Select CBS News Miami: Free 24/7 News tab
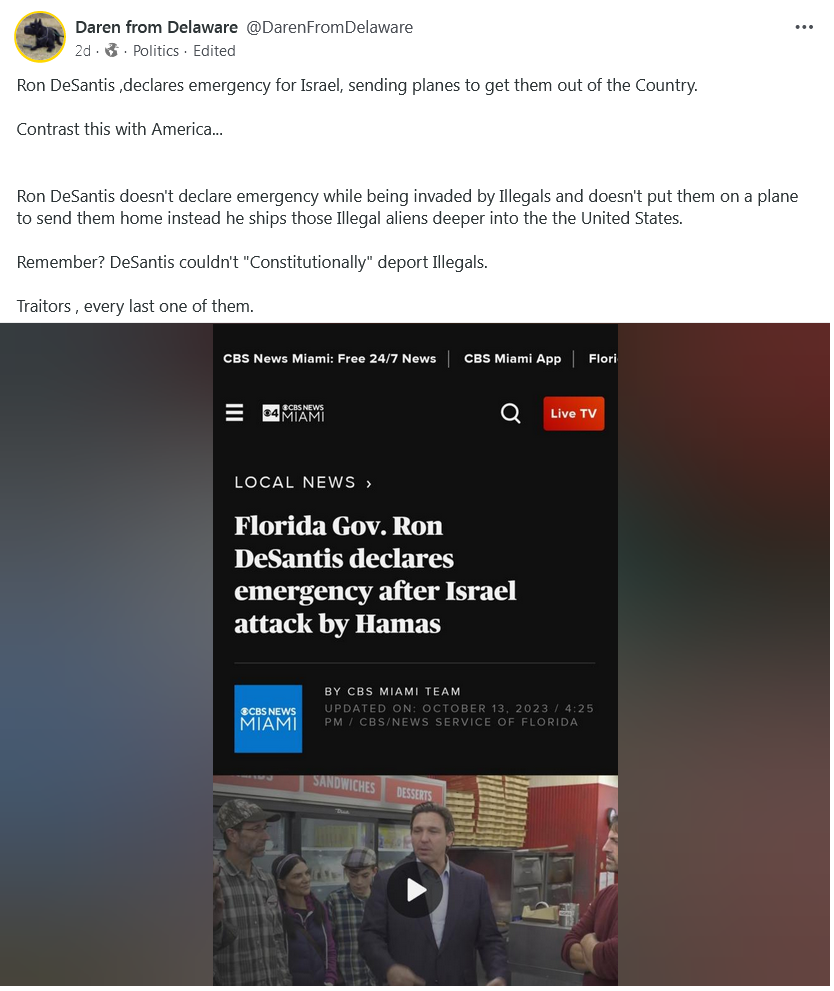 (329, 358)
